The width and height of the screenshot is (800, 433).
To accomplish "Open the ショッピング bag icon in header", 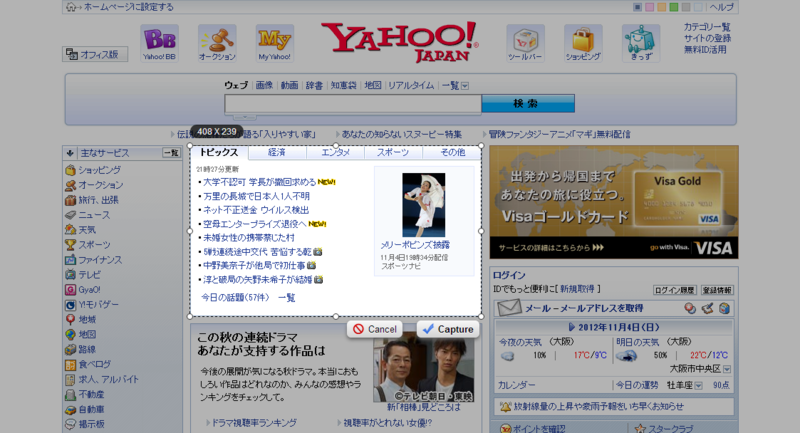I will coord(583,43).
